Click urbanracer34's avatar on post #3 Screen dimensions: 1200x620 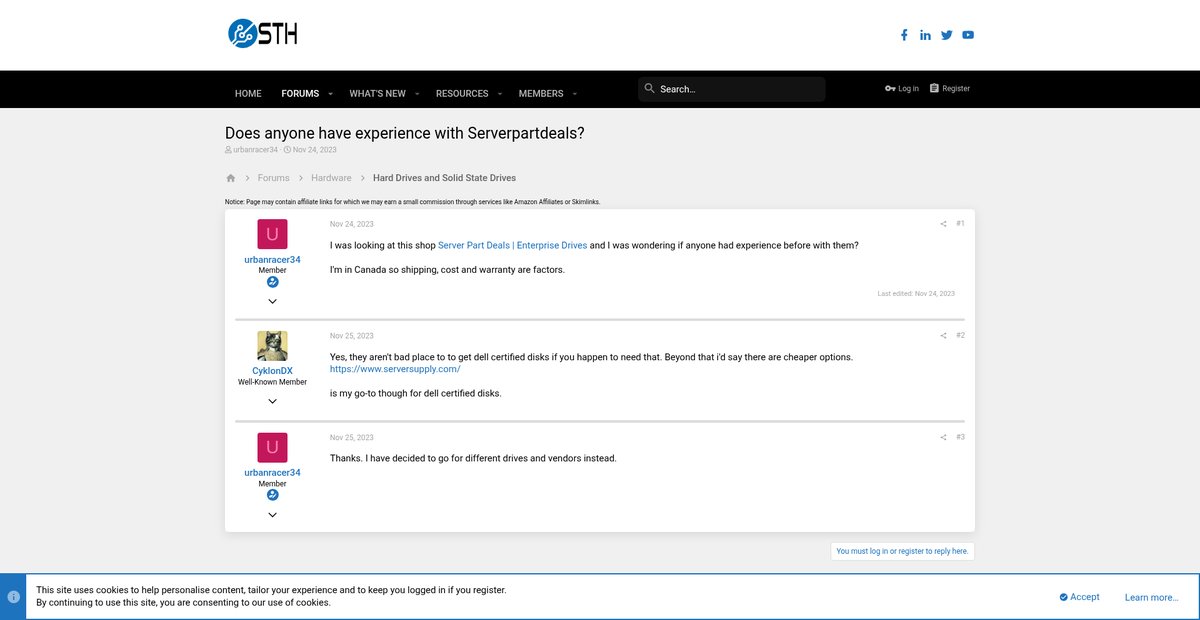coord(272,448)
